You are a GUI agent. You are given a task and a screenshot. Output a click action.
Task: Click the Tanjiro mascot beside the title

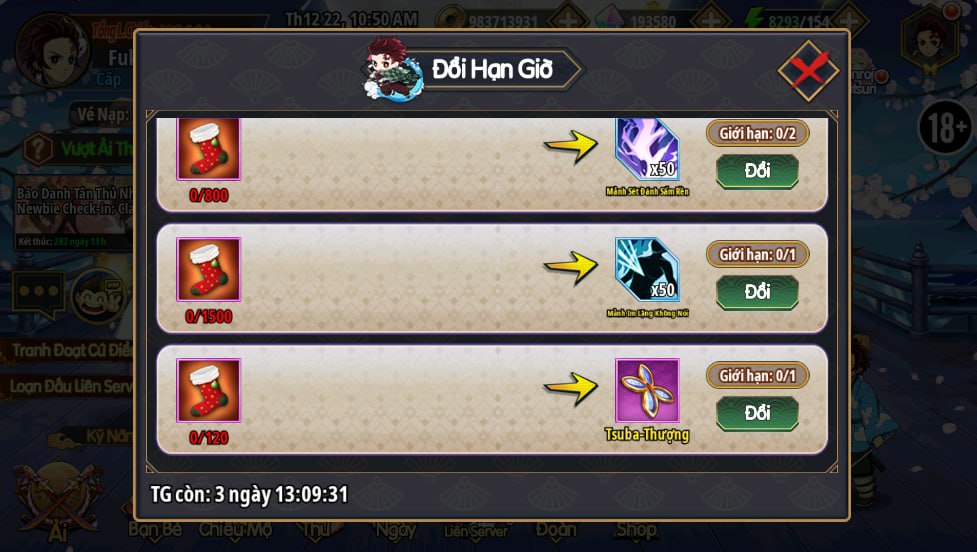tap(393, 69)
